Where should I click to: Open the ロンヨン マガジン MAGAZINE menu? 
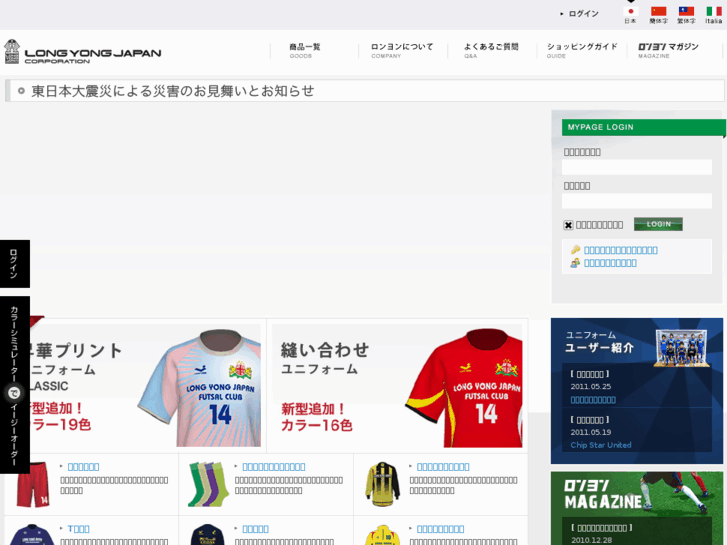[668, 50]
